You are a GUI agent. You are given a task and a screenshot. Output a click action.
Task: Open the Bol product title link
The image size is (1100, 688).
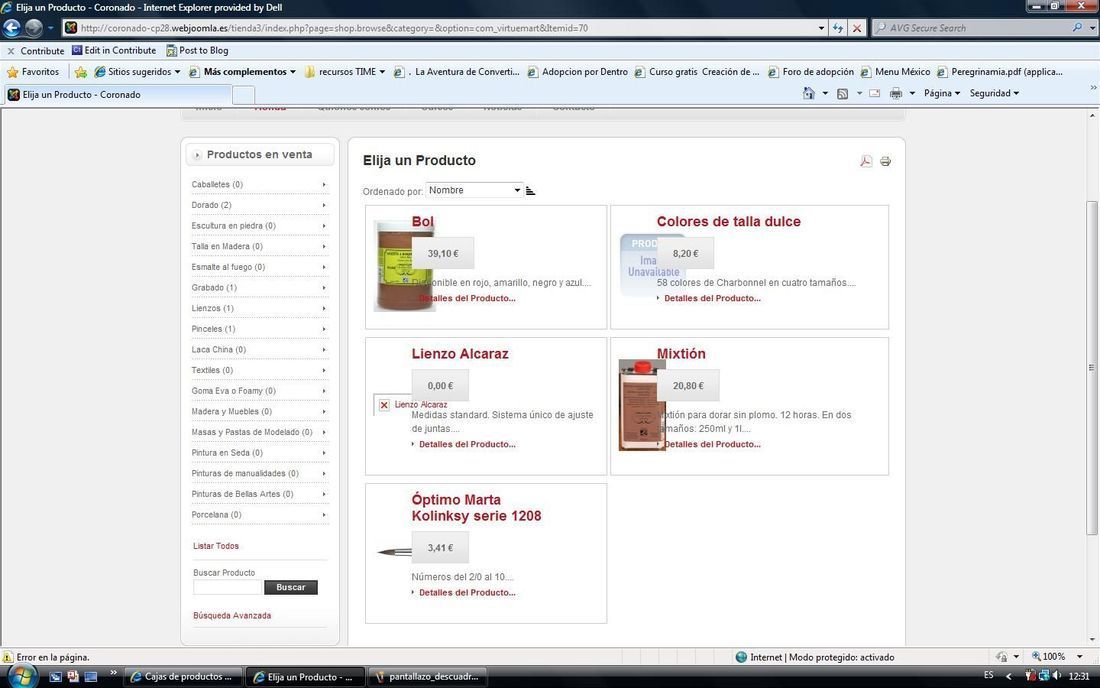(422, 222)
